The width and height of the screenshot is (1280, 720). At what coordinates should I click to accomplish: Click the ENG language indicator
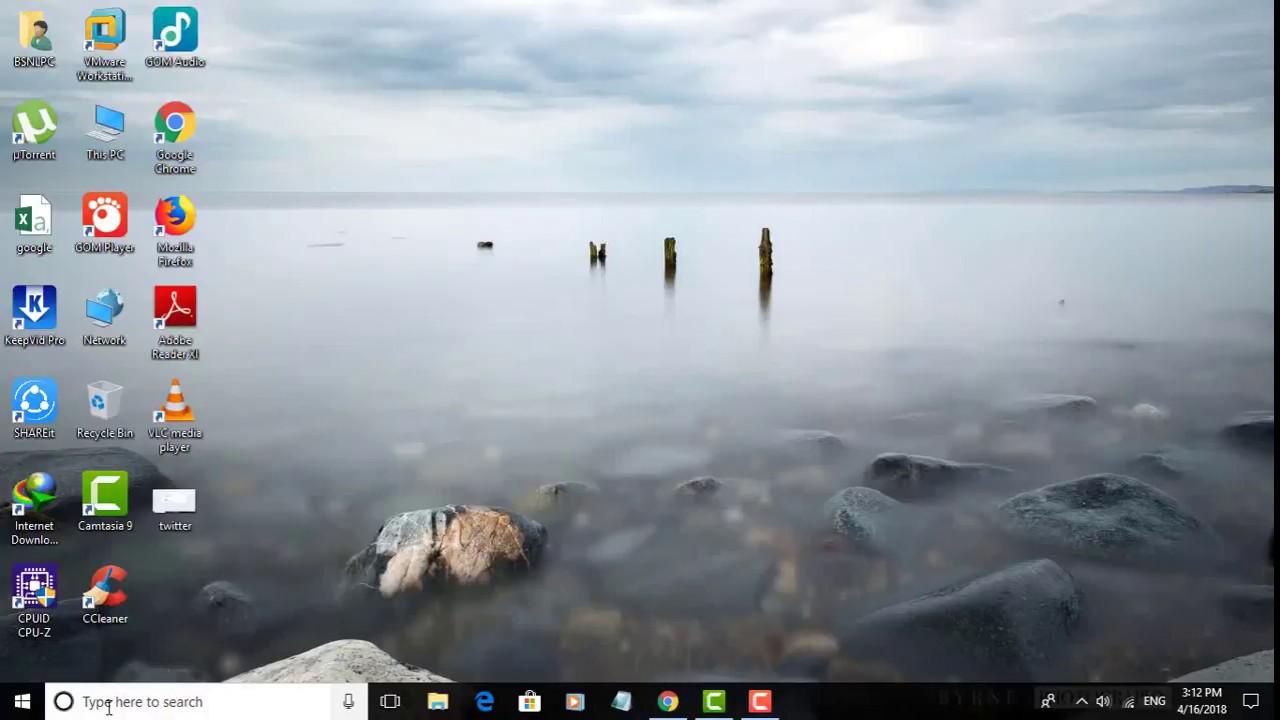(x=1154, y=702)
